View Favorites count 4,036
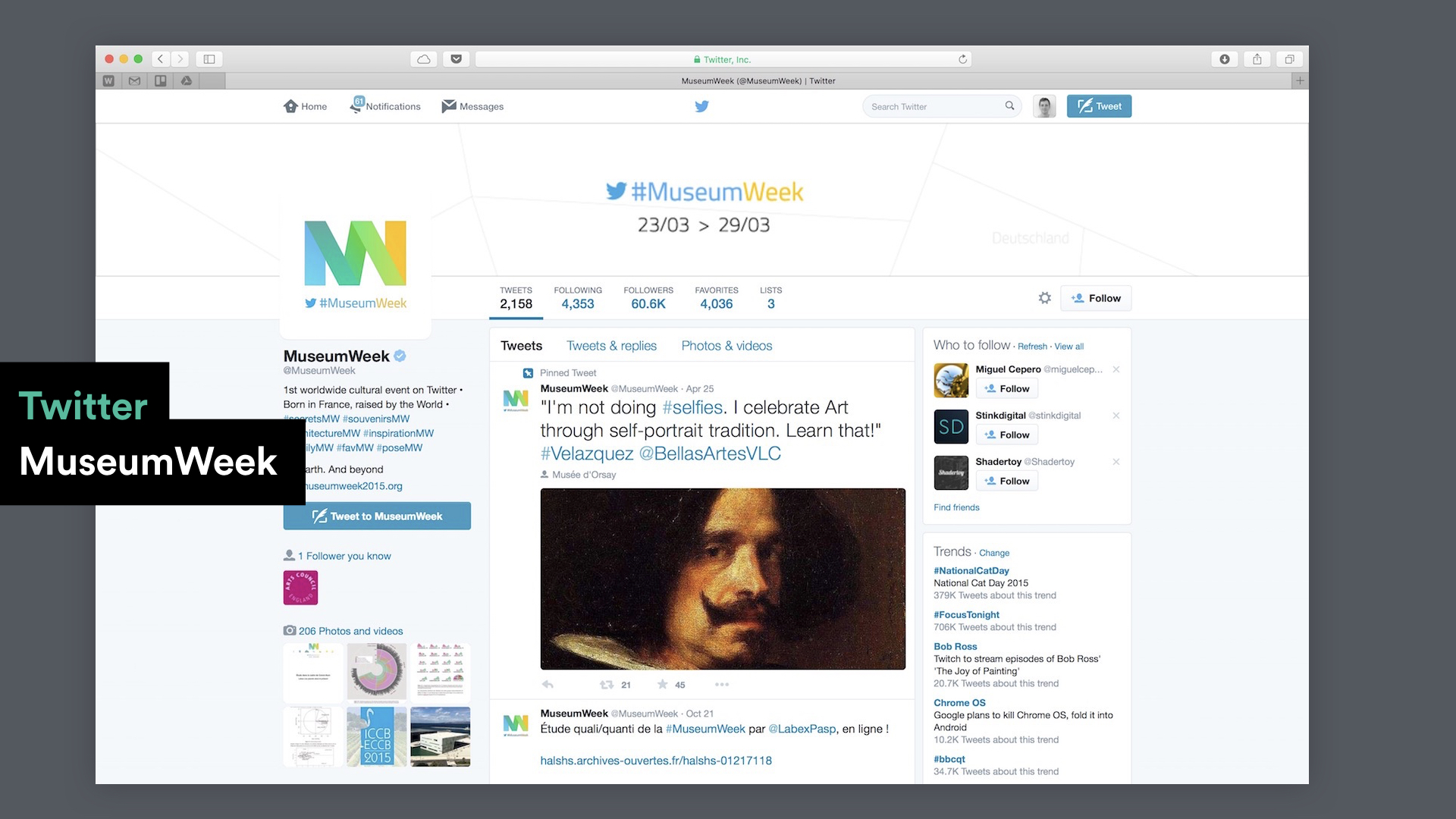This screenshot has height=819, width=1456. [x=717, y=298]
